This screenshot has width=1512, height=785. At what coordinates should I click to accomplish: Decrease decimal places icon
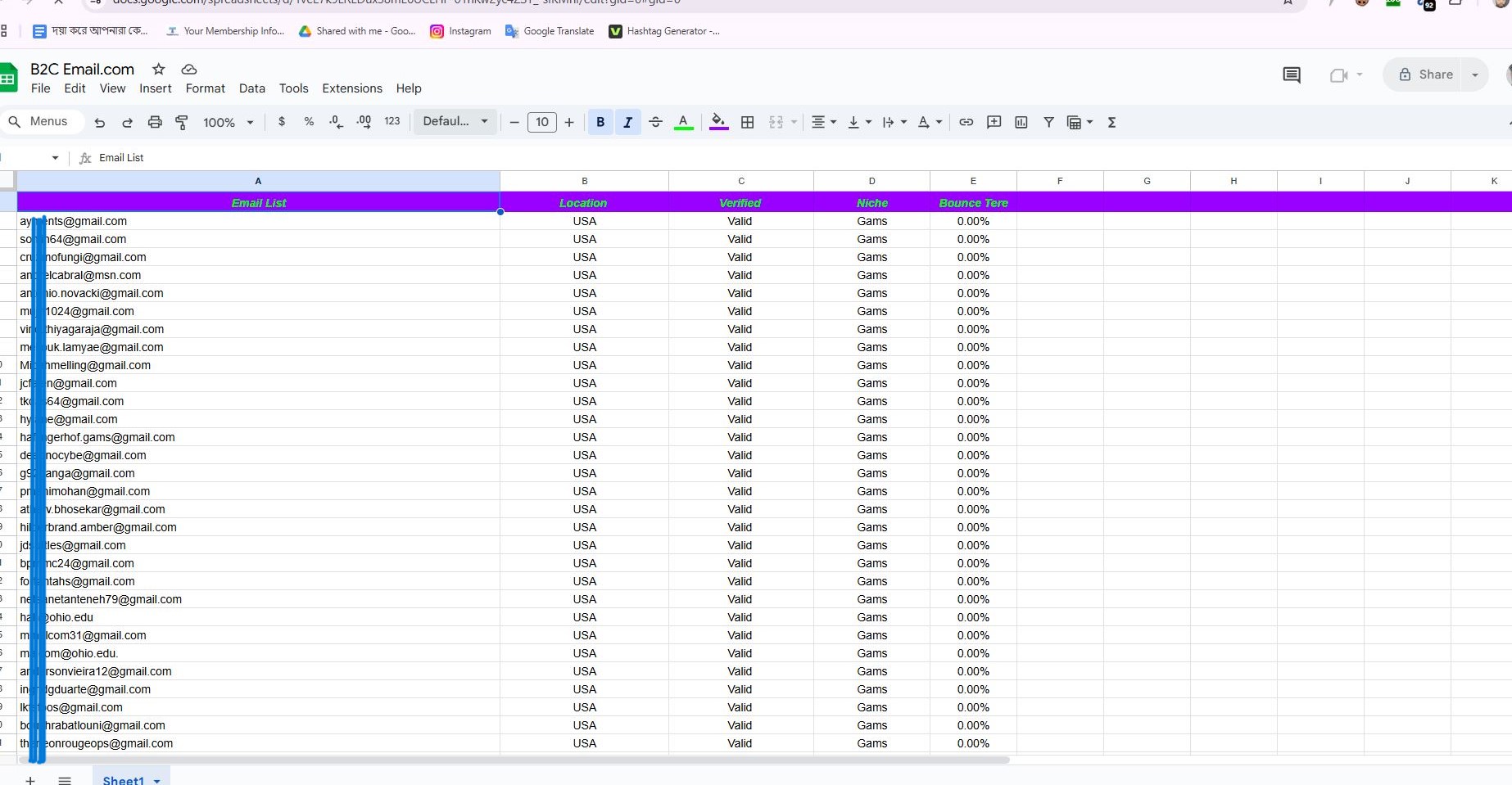(x=336, y=121)
